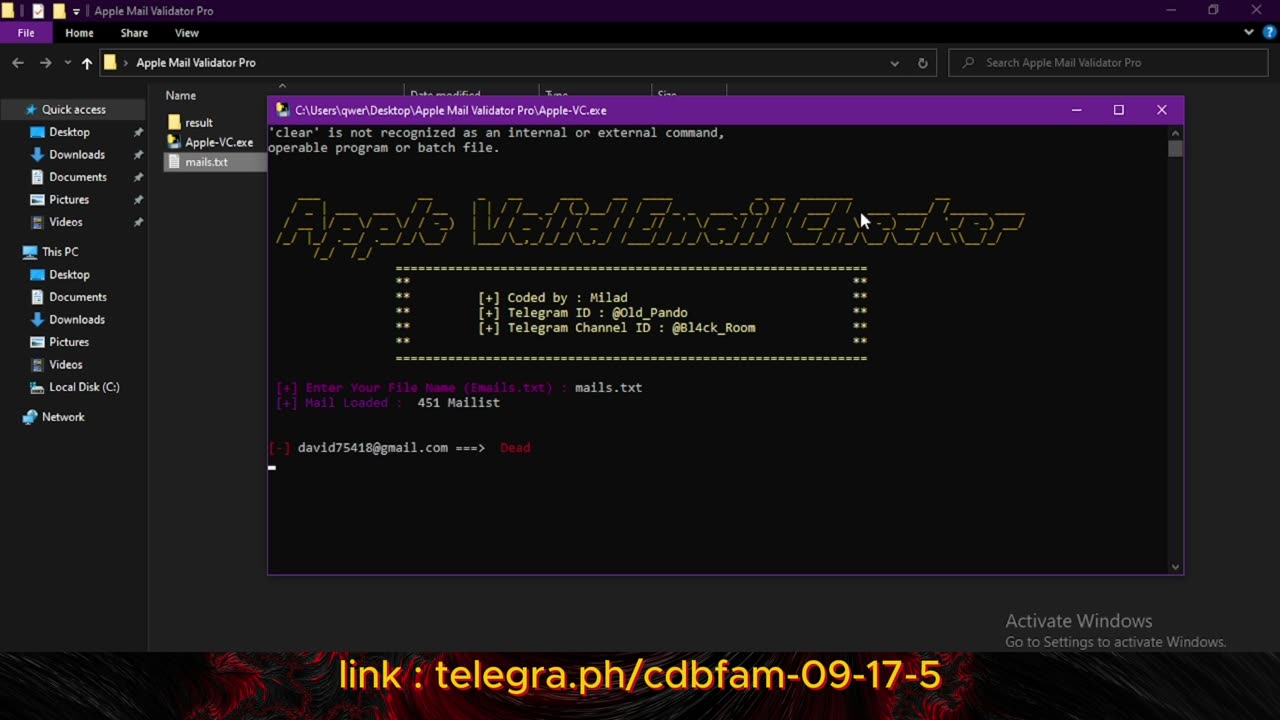Open the Share ribbon tab
The height and width of the screenshot is (720, 1280).
[134, 33]
